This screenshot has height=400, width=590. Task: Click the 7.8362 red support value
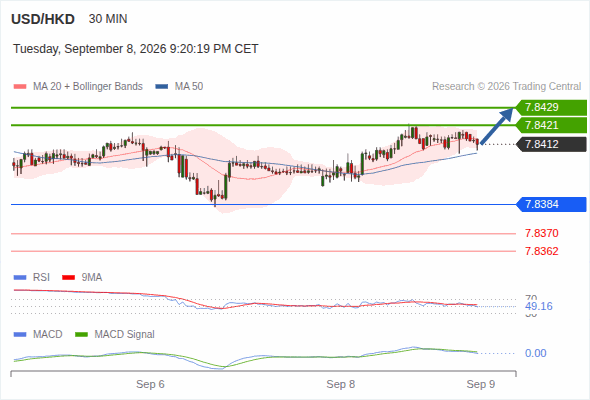click(541, 251)
